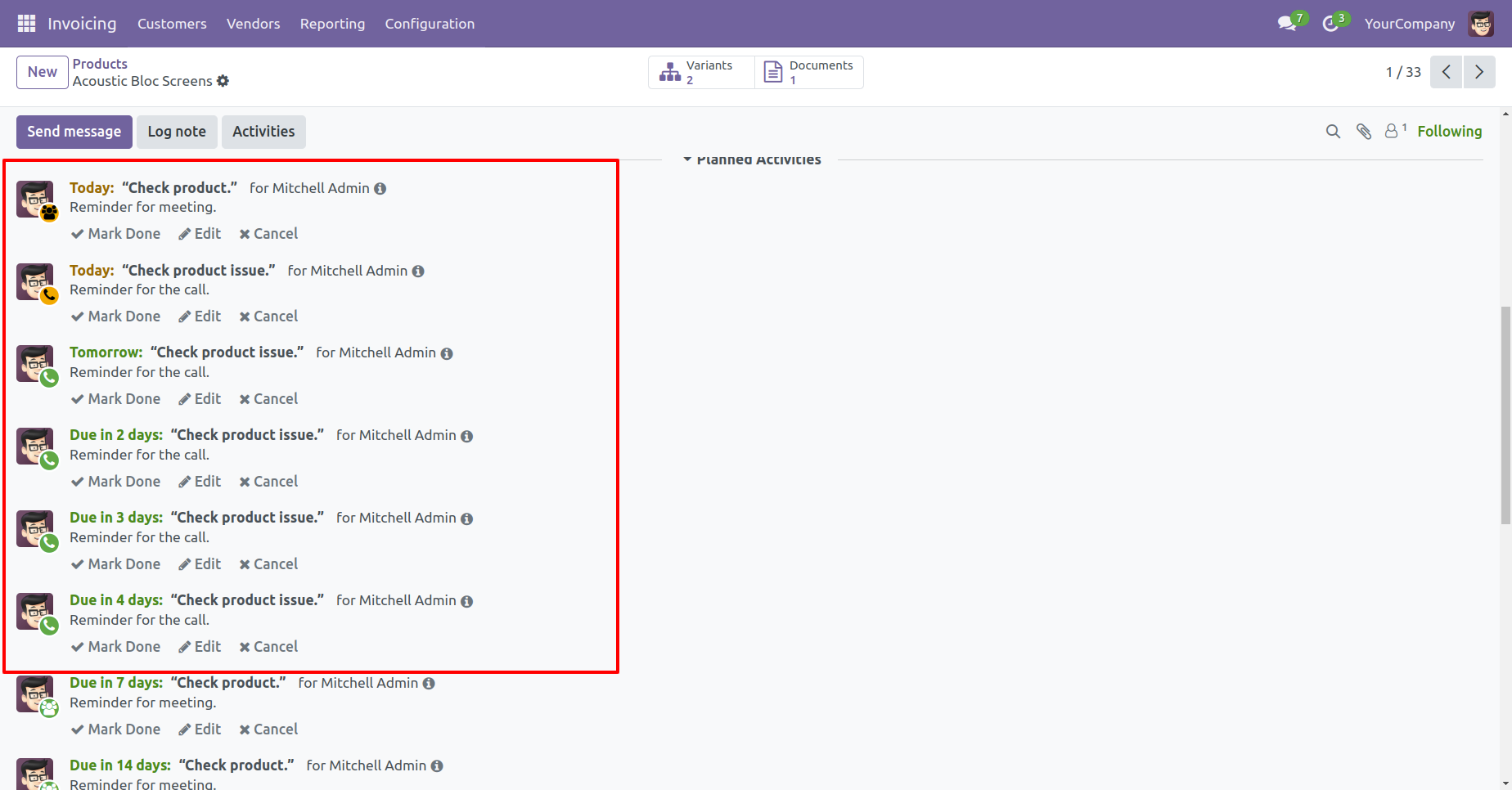The image size is (1512, 790).
Task: Click the Activities button
Action: click(x=263, y=132)
